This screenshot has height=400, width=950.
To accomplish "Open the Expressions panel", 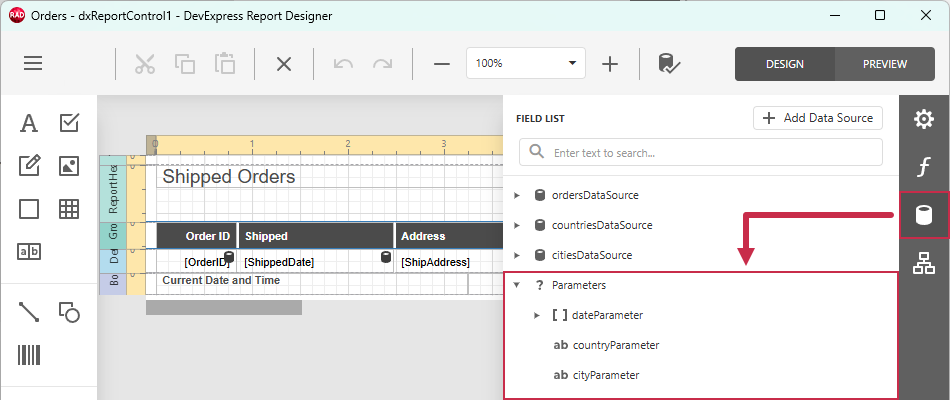I will [923, 167].
